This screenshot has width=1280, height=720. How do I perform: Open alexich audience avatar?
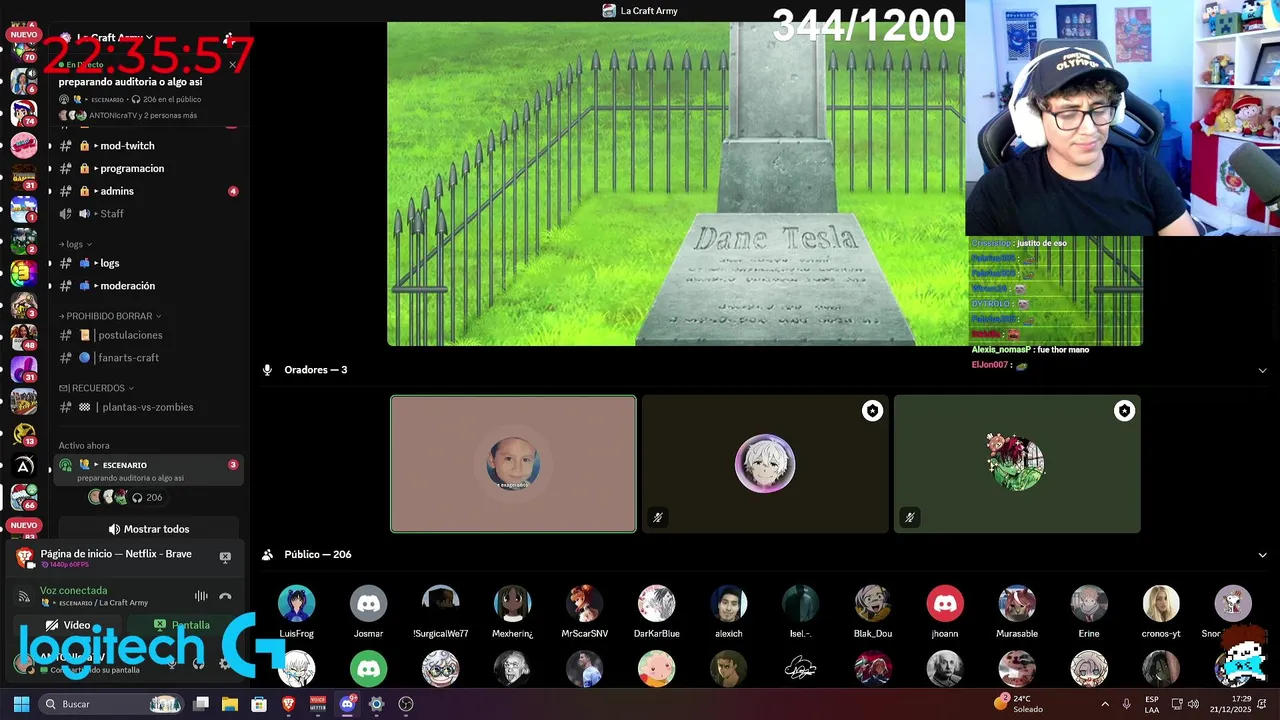[x=728, y=603]
